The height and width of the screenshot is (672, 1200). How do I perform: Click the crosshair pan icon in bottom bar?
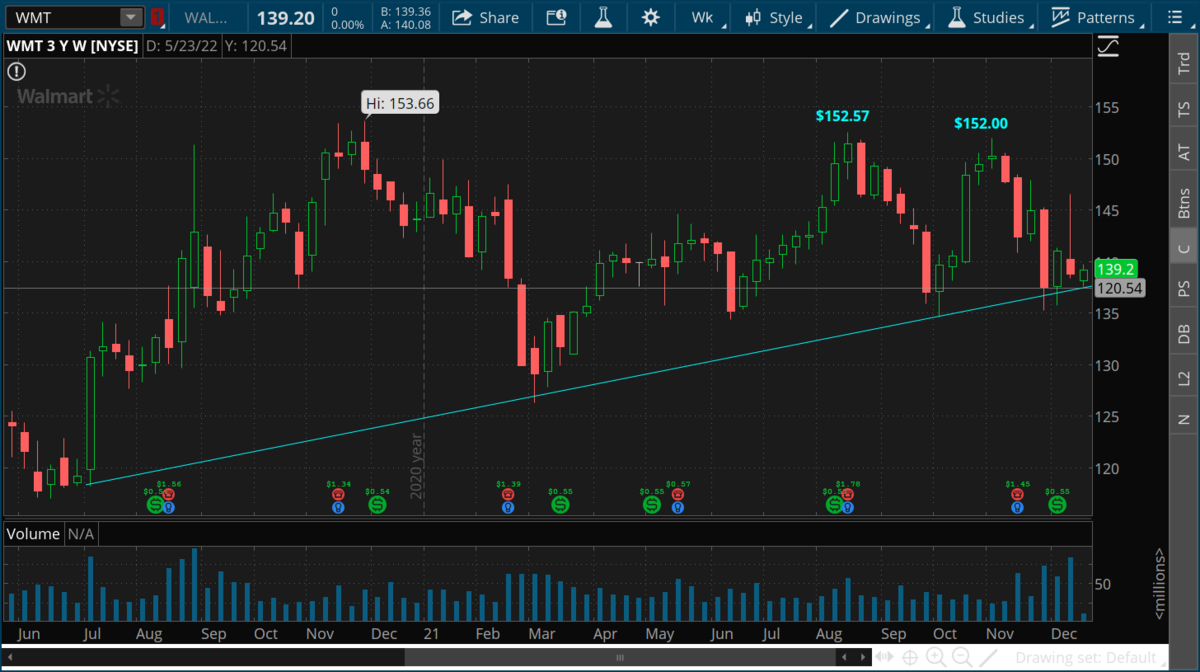910,657
